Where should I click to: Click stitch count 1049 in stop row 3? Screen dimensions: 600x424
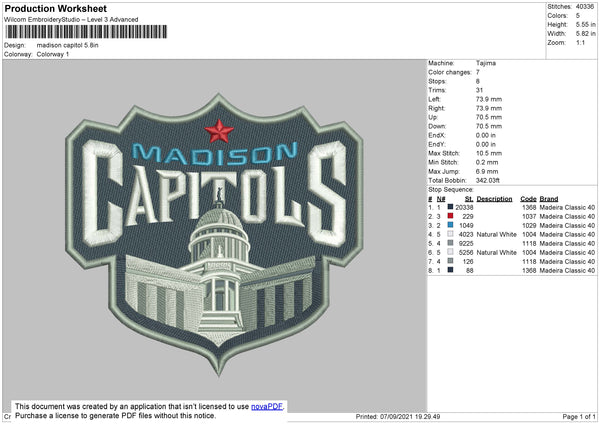[466, 225]
